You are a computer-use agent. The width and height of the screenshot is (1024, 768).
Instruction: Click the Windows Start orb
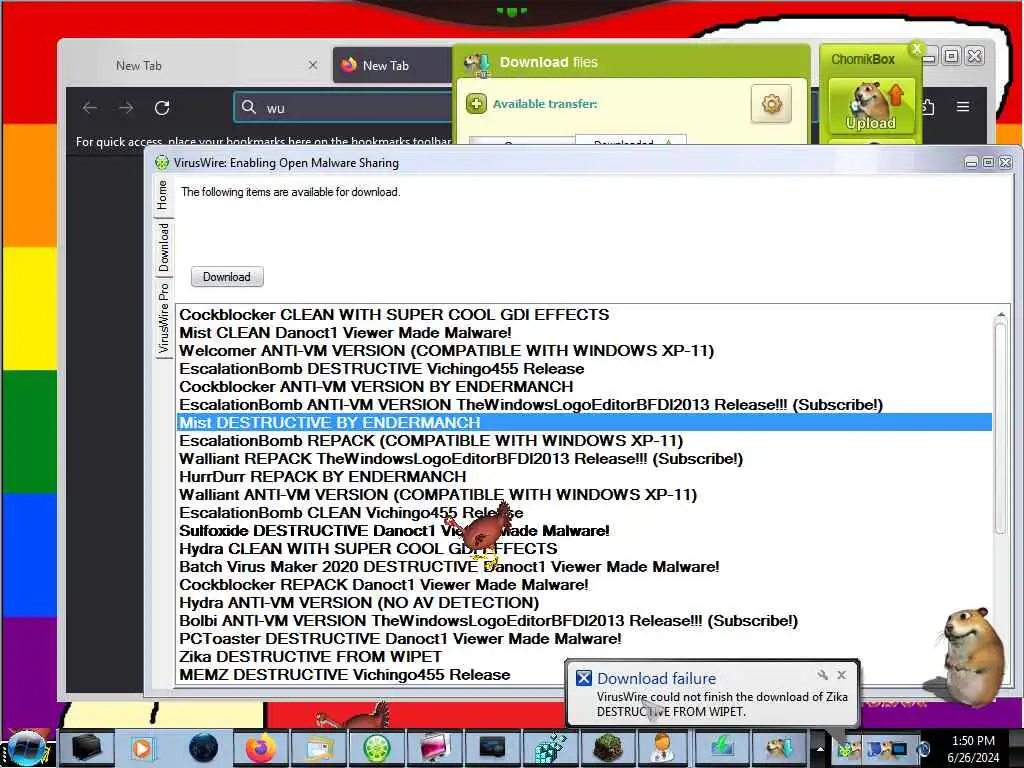(x=26, y=748)
